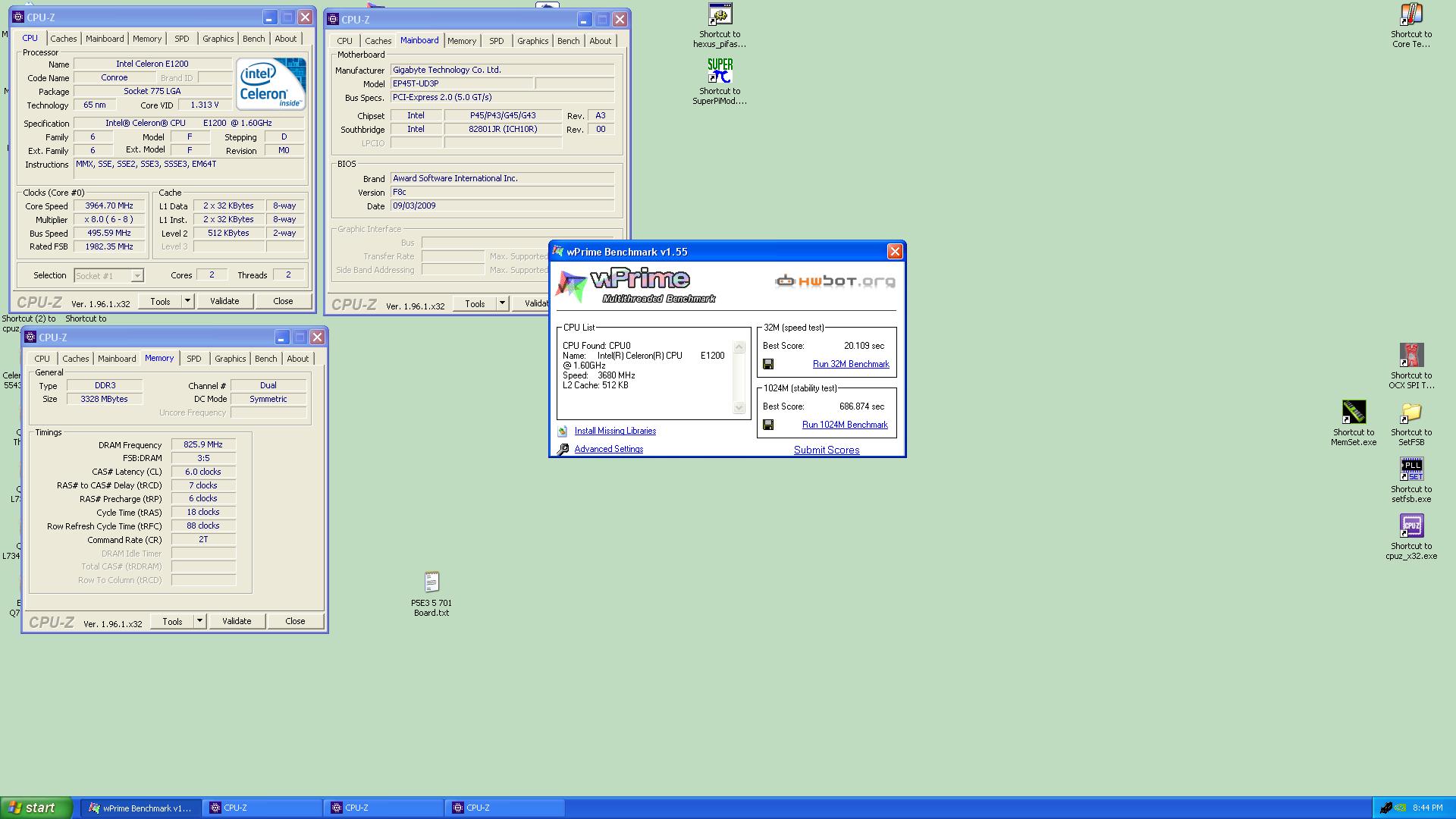This screenshot has height=819, width=1456.
Task: Switch to the first CPU-Z taskbar button
Action: [262, 808]
